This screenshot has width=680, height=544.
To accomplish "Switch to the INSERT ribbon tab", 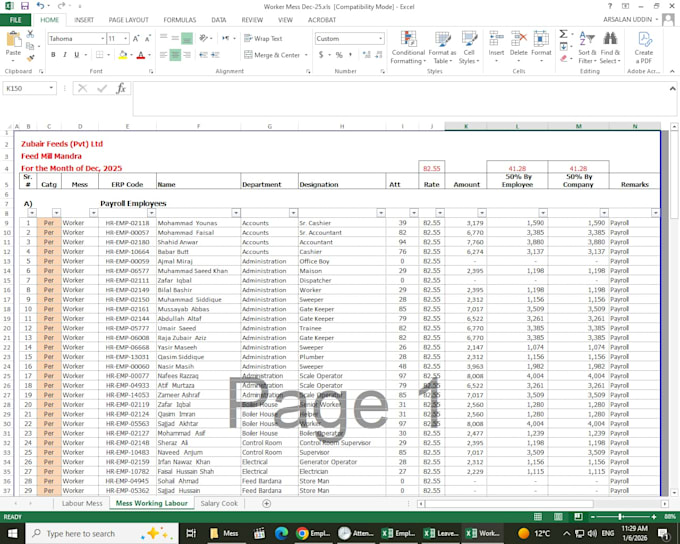I will click(x=84, y=20).
